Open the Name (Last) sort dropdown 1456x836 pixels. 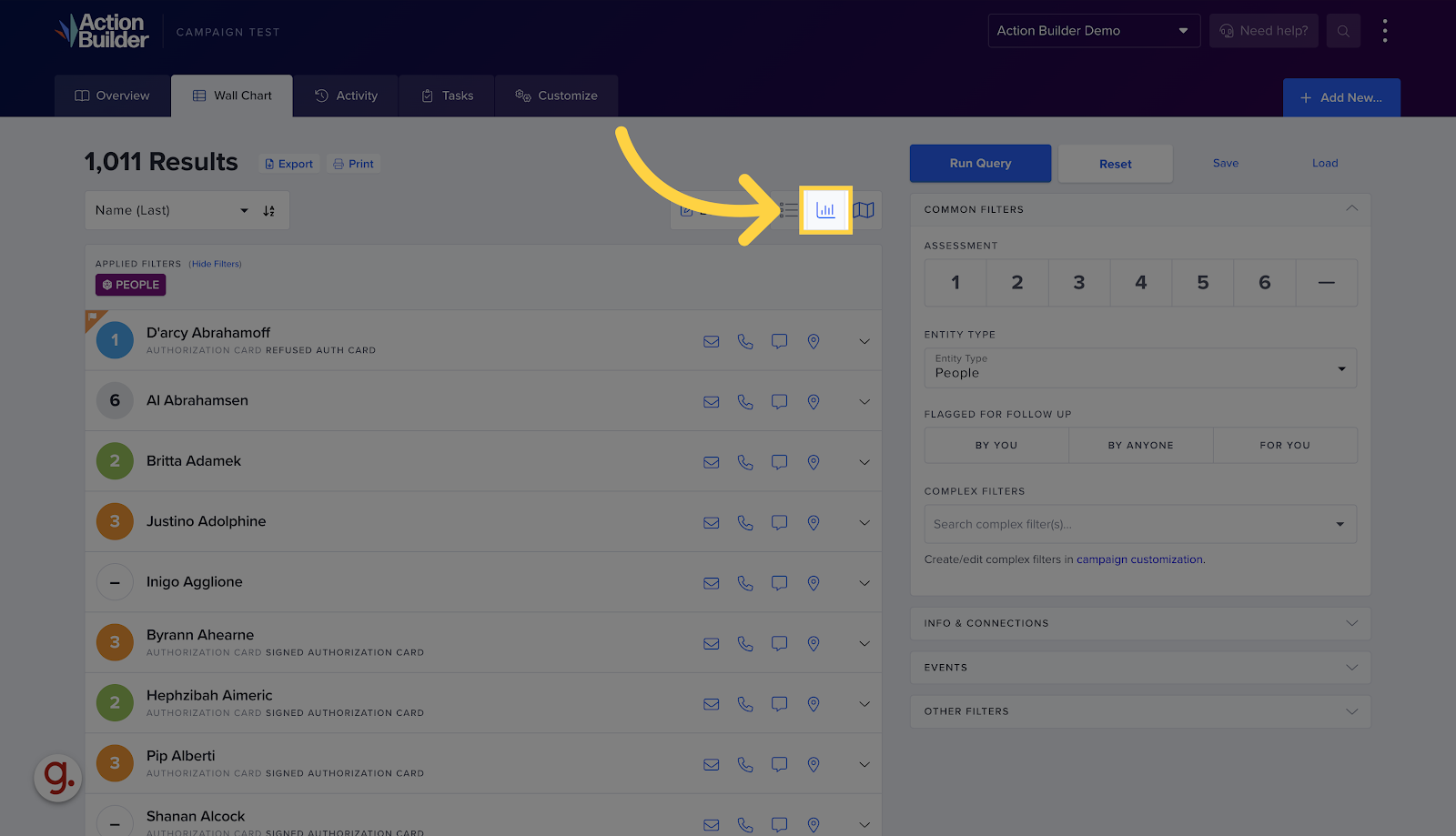click(171, 210)
